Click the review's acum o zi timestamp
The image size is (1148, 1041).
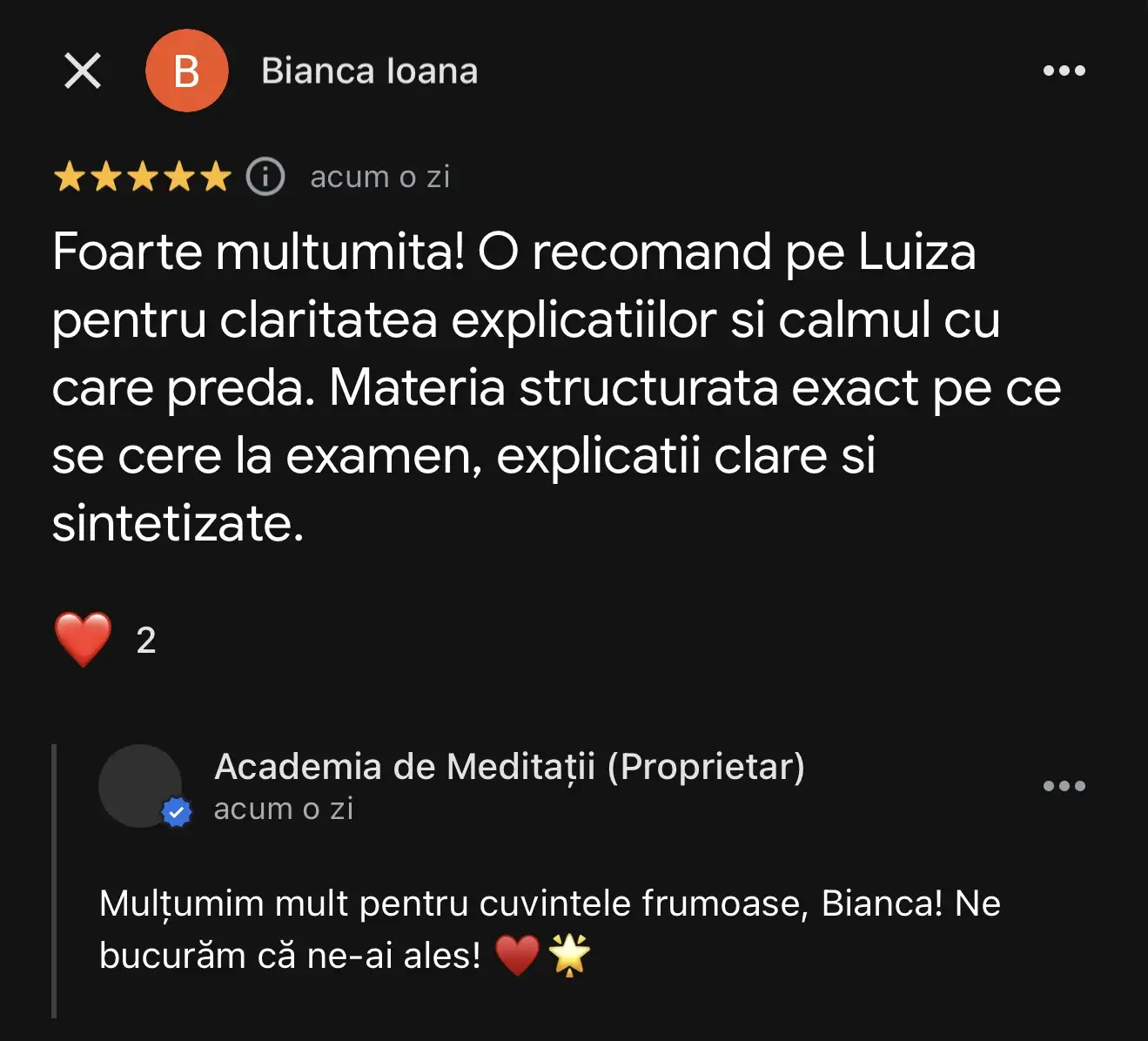[x=380, y=177]
